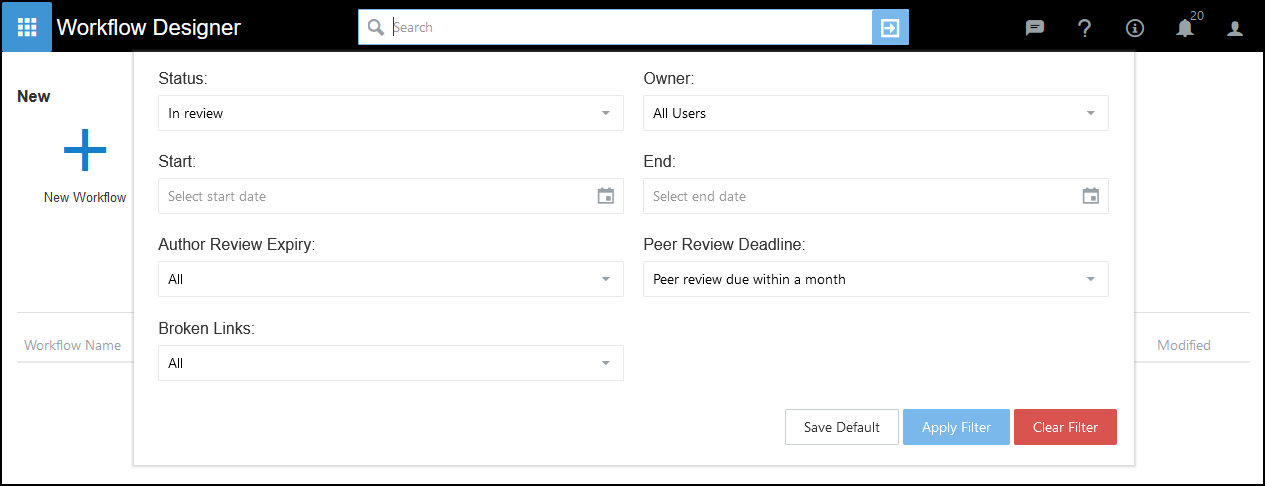Screen dimensions: 1265x486
Task: Open the End date calendar picker
Action: tap(1090, 196)
